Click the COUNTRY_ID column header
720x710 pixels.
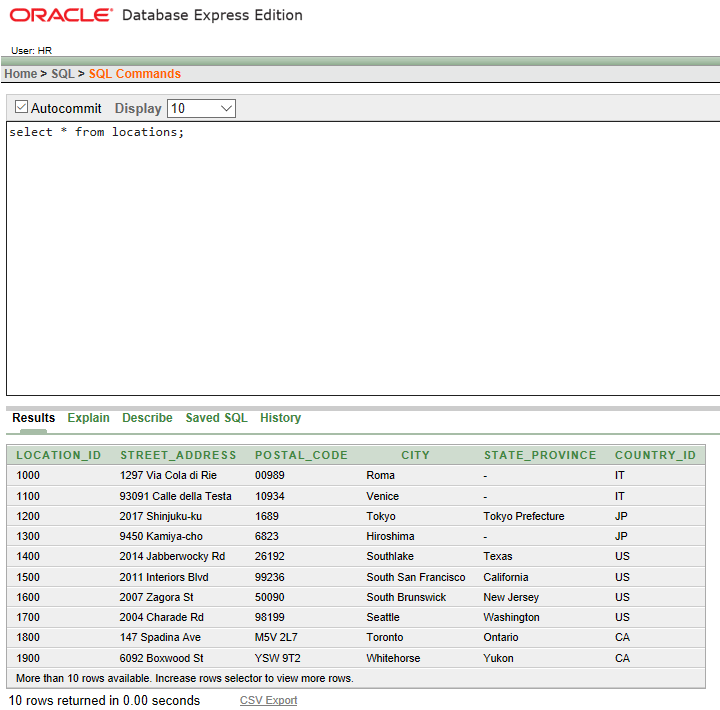pos(655,455)
